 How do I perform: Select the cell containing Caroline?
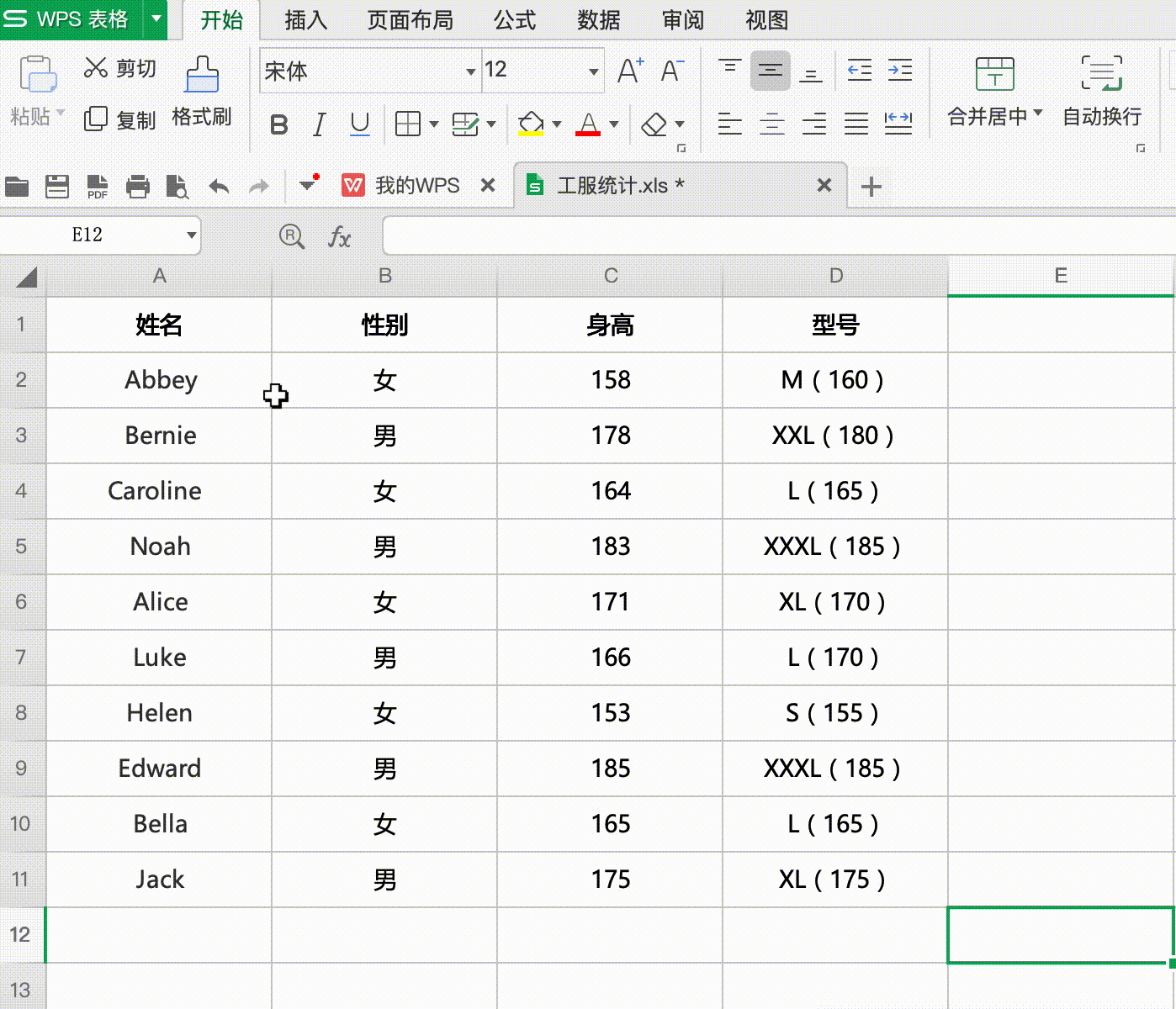(x=158, y=491)
